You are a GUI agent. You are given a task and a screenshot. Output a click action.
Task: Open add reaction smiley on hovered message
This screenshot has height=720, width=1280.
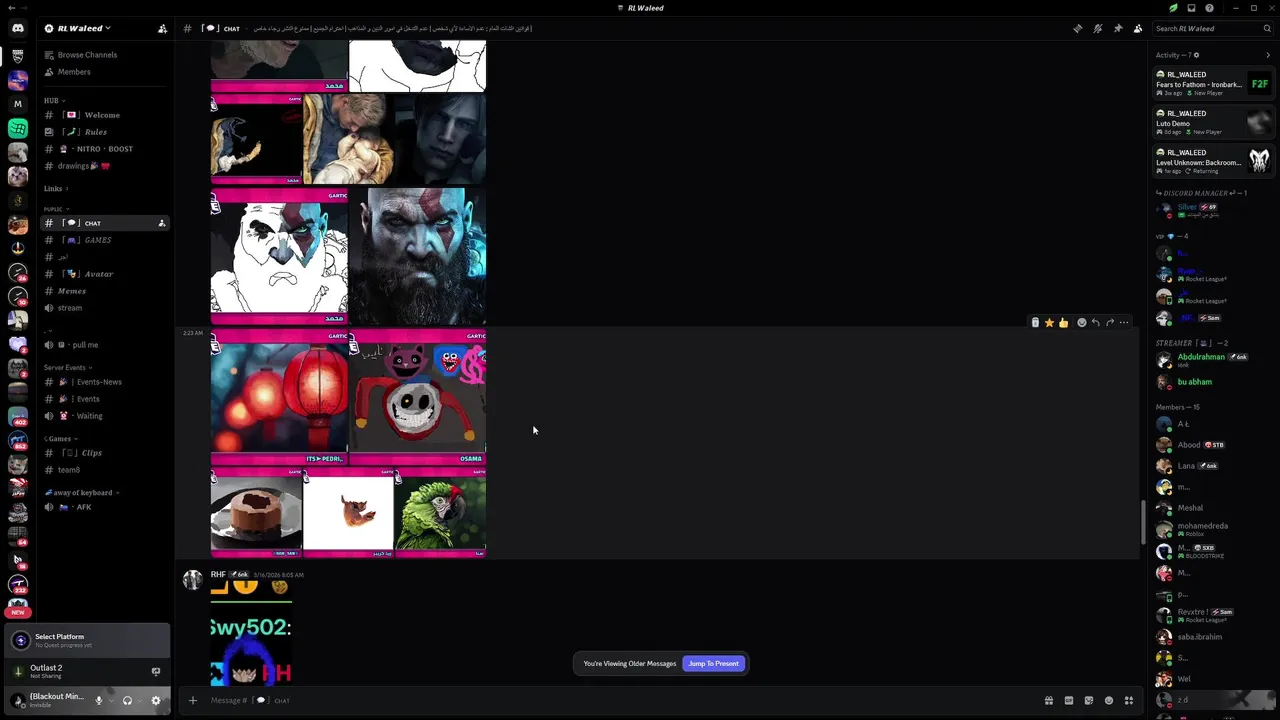(1081, 323)
